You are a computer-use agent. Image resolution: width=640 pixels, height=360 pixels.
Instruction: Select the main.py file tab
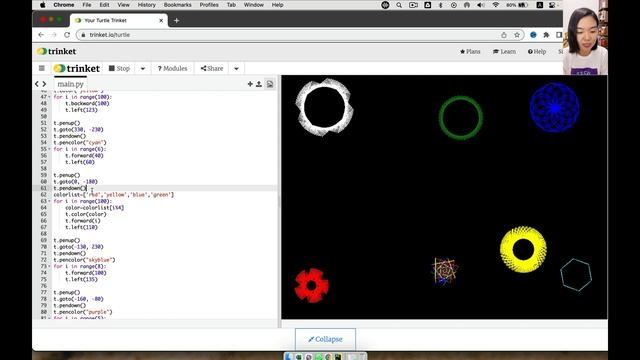(x=70, y=84)
